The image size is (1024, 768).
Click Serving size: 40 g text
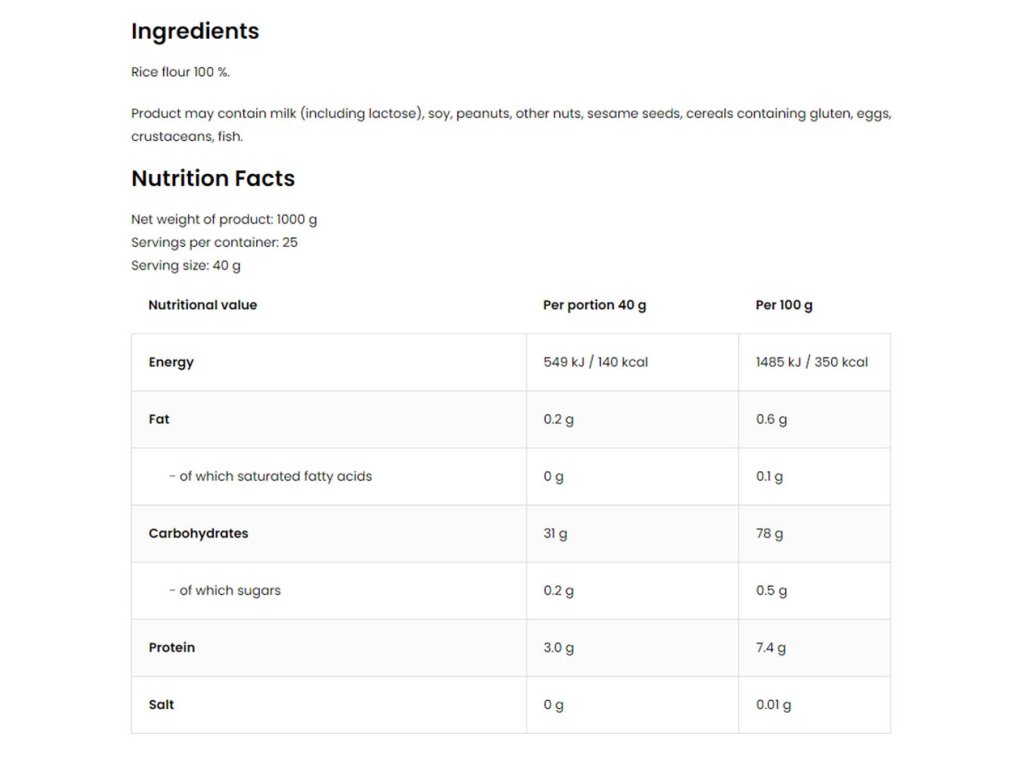(185, 266)
